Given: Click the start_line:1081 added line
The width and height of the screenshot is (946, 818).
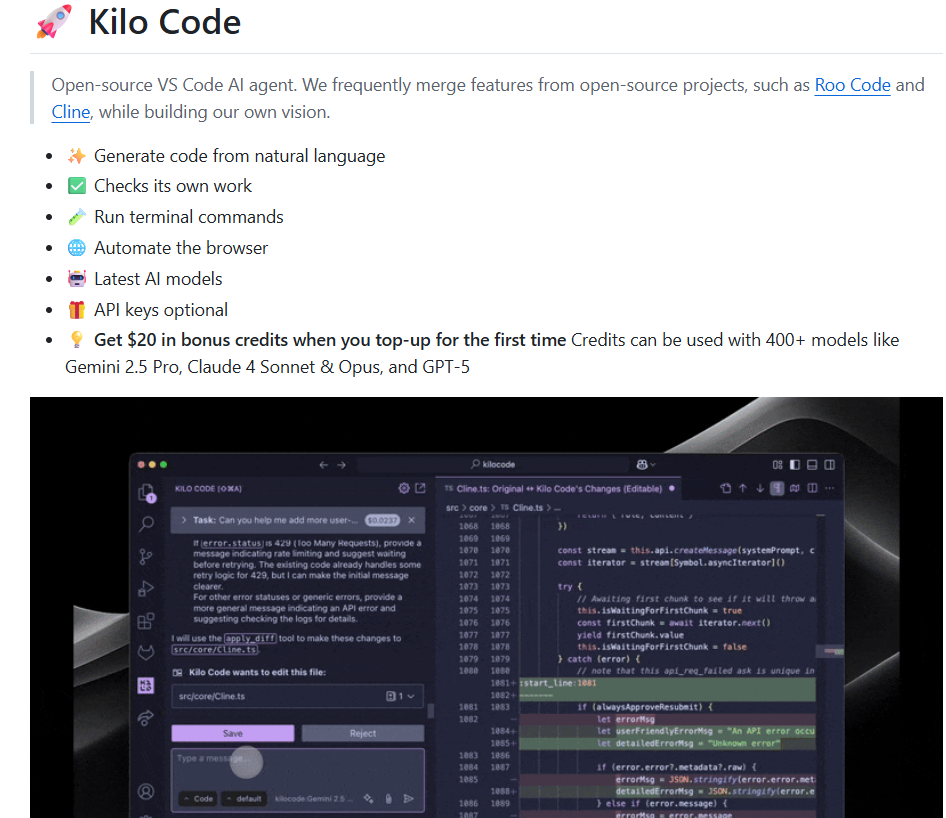Looking at the screenshot, I should coord(667,683).
